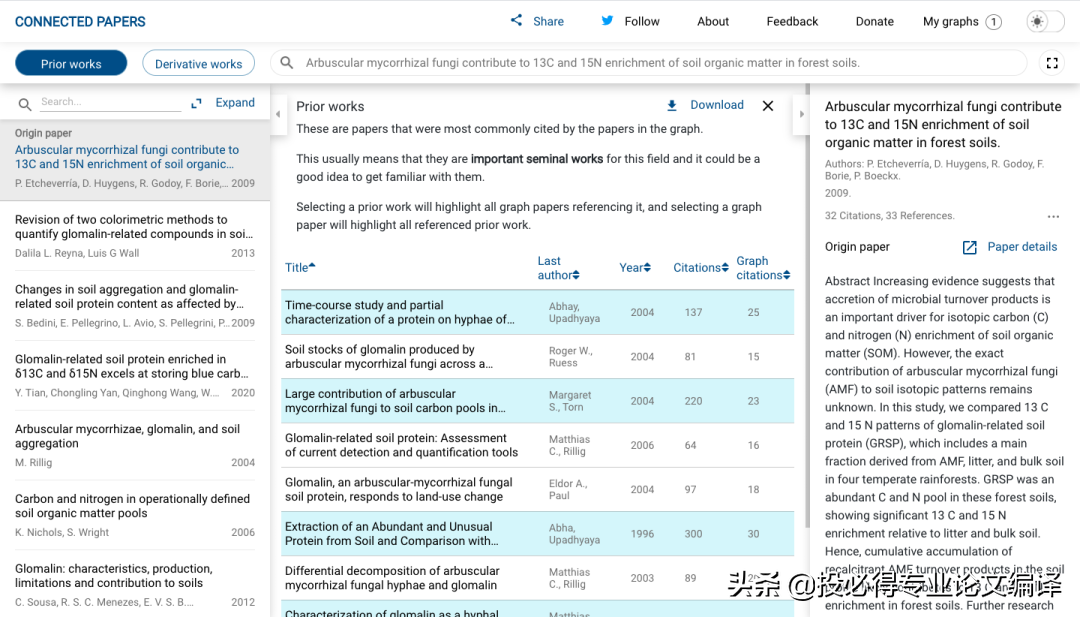Select 'Glomalin, an arbuscular-mycorrhizal fungal soil protein' row
Image resolution: width=1080 pixels, height=617 pixels.
537,490
